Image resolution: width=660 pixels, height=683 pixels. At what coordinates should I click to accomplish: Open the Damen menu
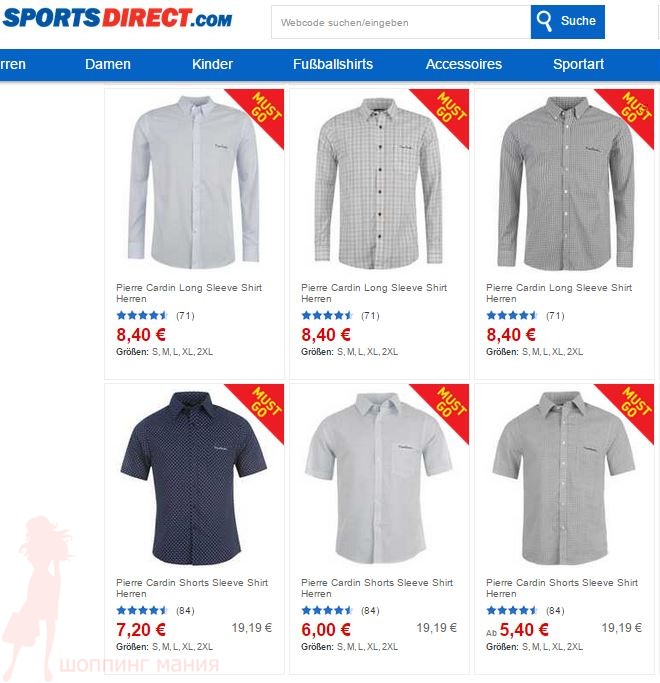[x=108, y=64]
